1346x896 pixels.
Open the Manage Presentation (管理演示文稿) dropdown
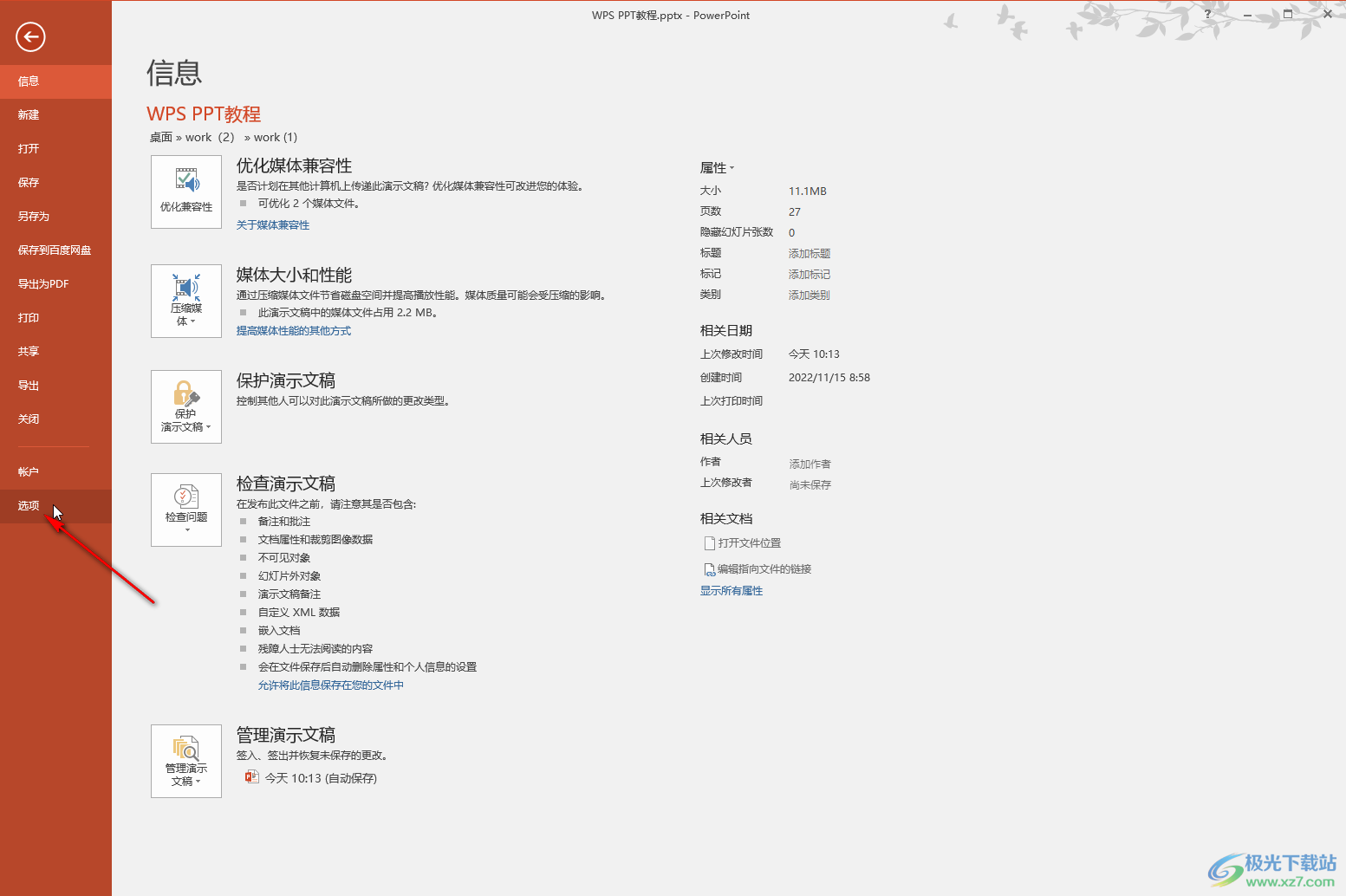(x=186, y=761)
